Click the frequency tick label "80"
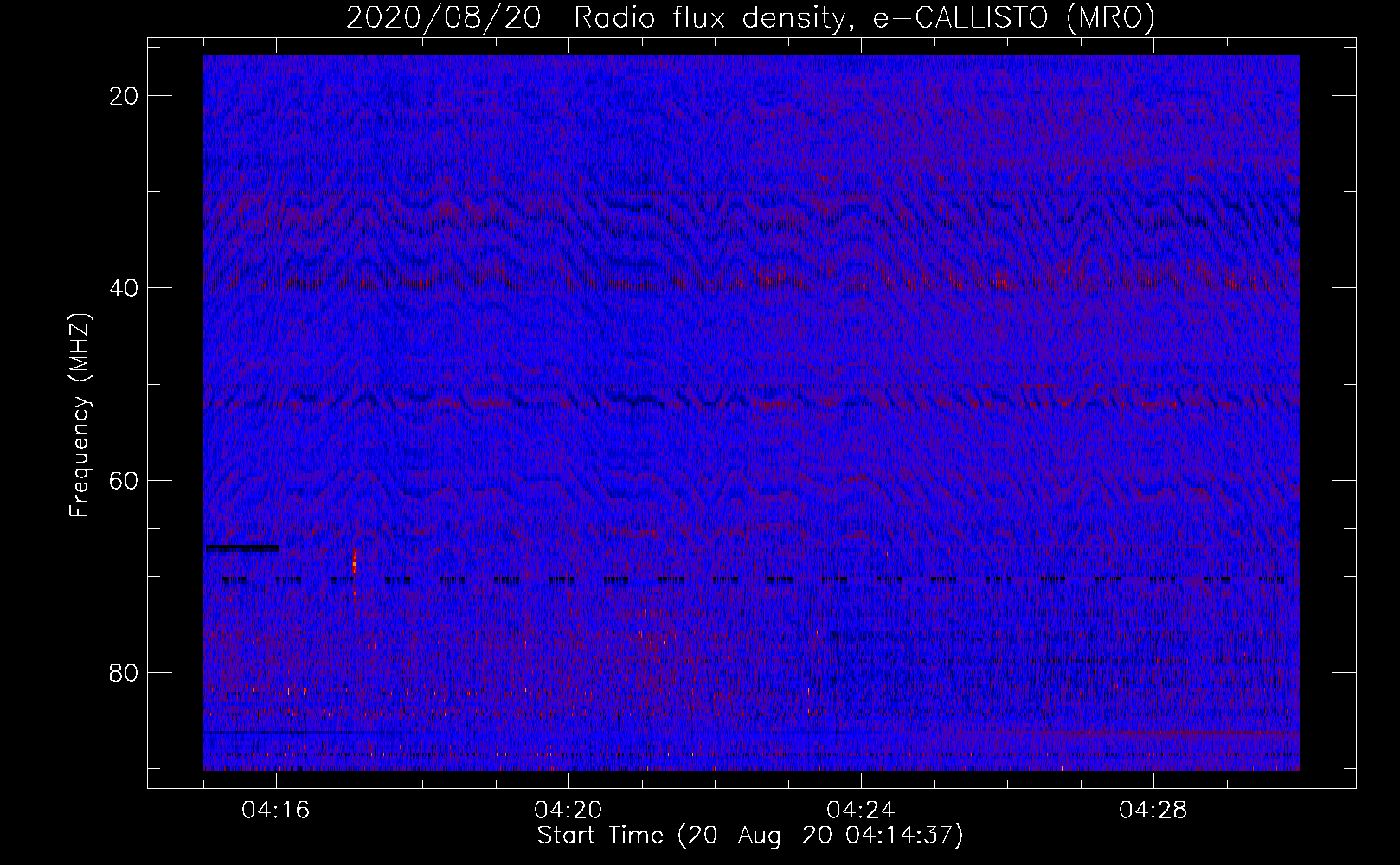1400x865 pixels. 125,672
